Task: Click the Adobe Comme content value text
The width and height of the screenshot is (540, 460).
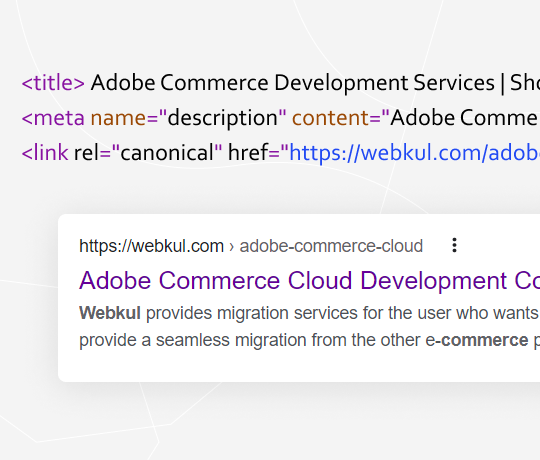Action: coord(465,118)
